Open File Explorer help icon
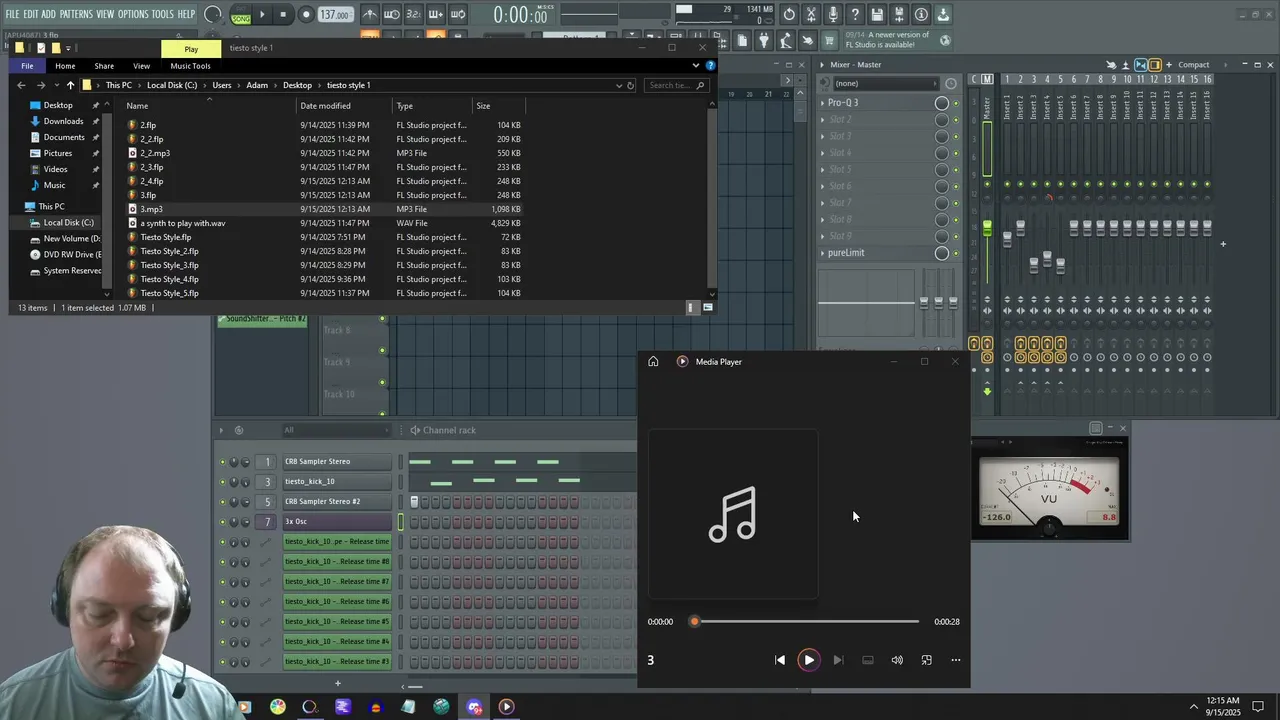Viewport: 1280px width, 720px height. (x=710, y=65)
